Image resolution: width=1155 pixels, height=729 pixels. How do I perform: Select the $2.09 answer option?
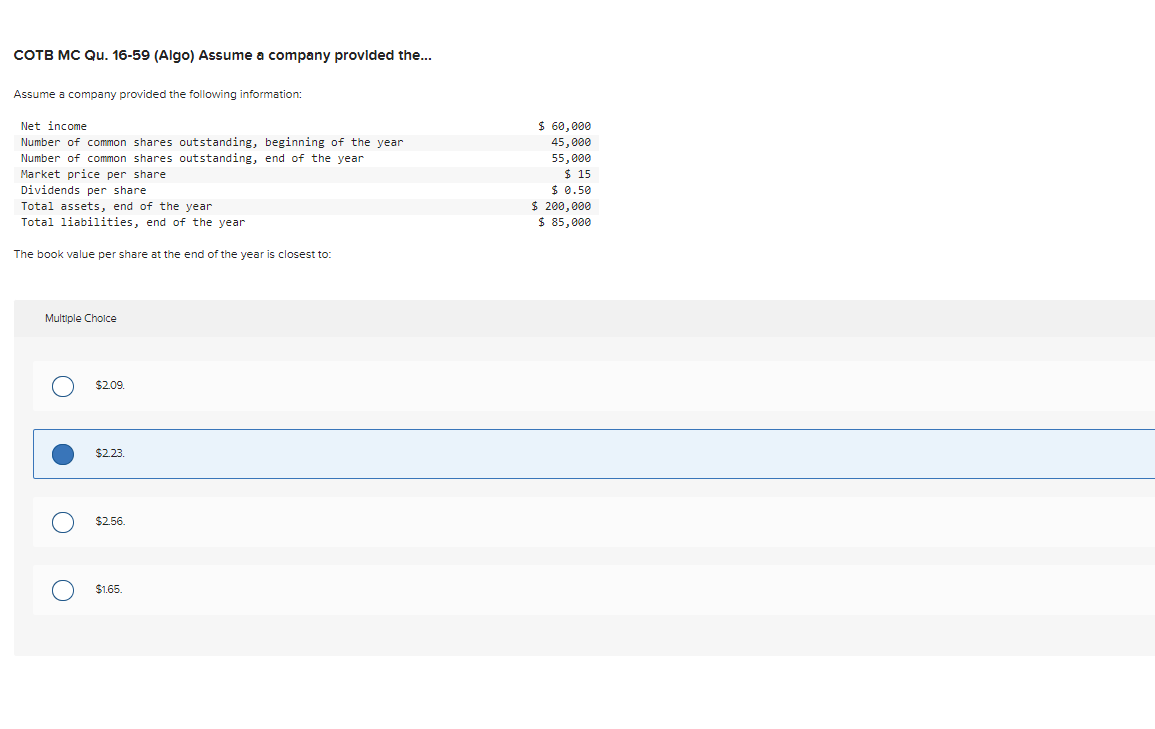(x=62, y=386)
